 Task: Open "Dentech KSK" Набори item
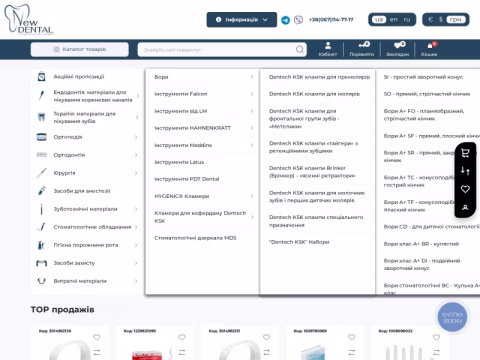click(299, 242)
